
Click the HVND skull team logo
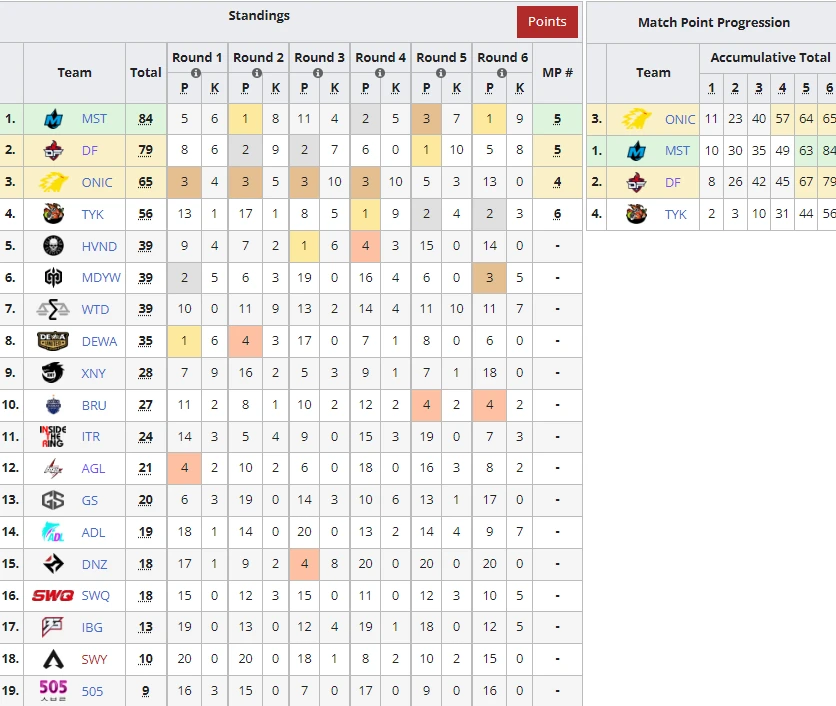click(x=53, y=246)
